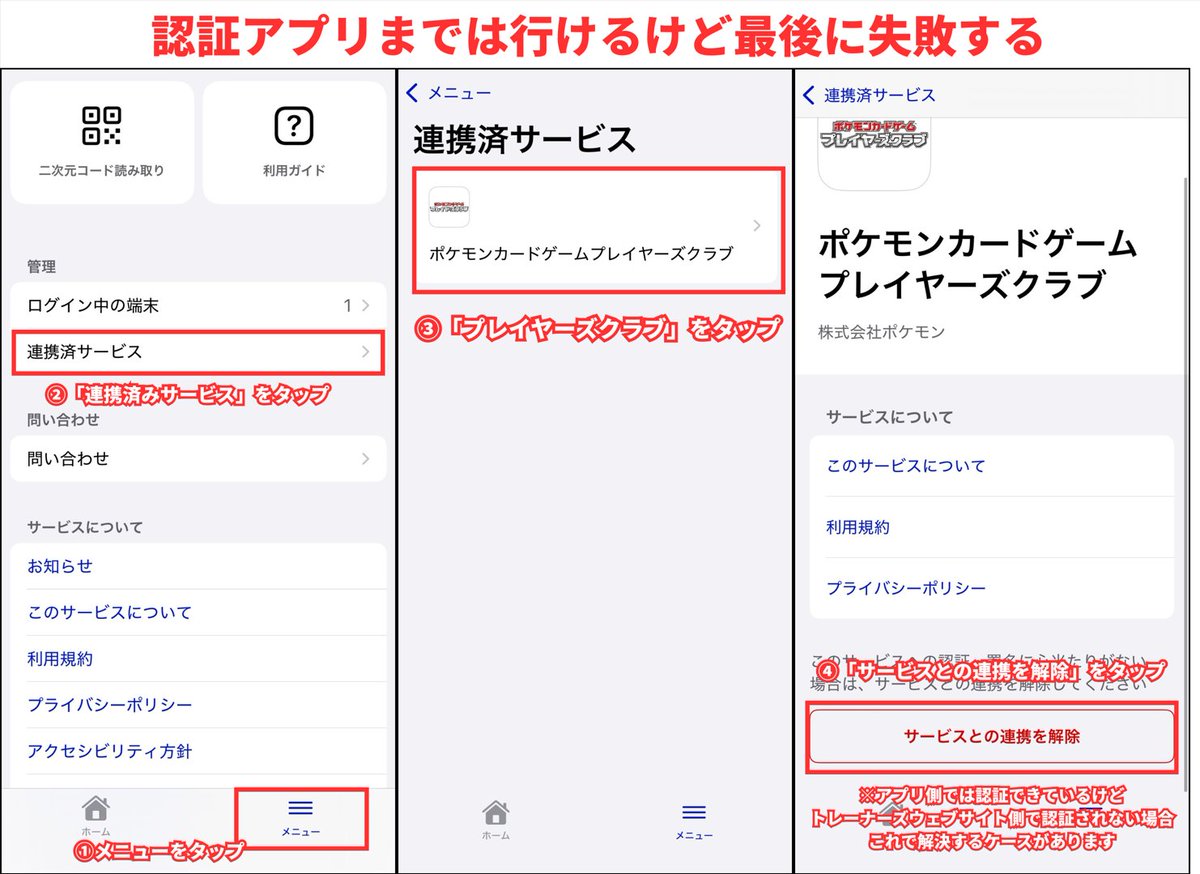Tap the 株式会社ポケモン company text
Viewport: 1200px width, 874px height.
tap(881, 332)
